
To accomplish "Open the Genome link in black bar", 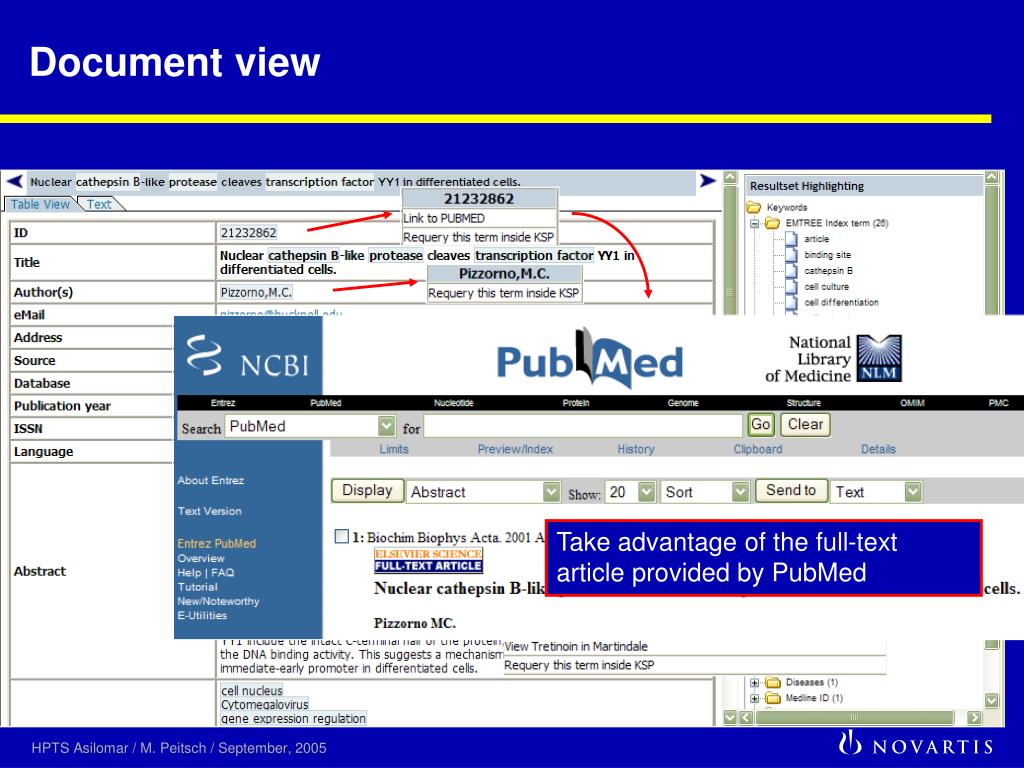I will [x=683, y=403].
